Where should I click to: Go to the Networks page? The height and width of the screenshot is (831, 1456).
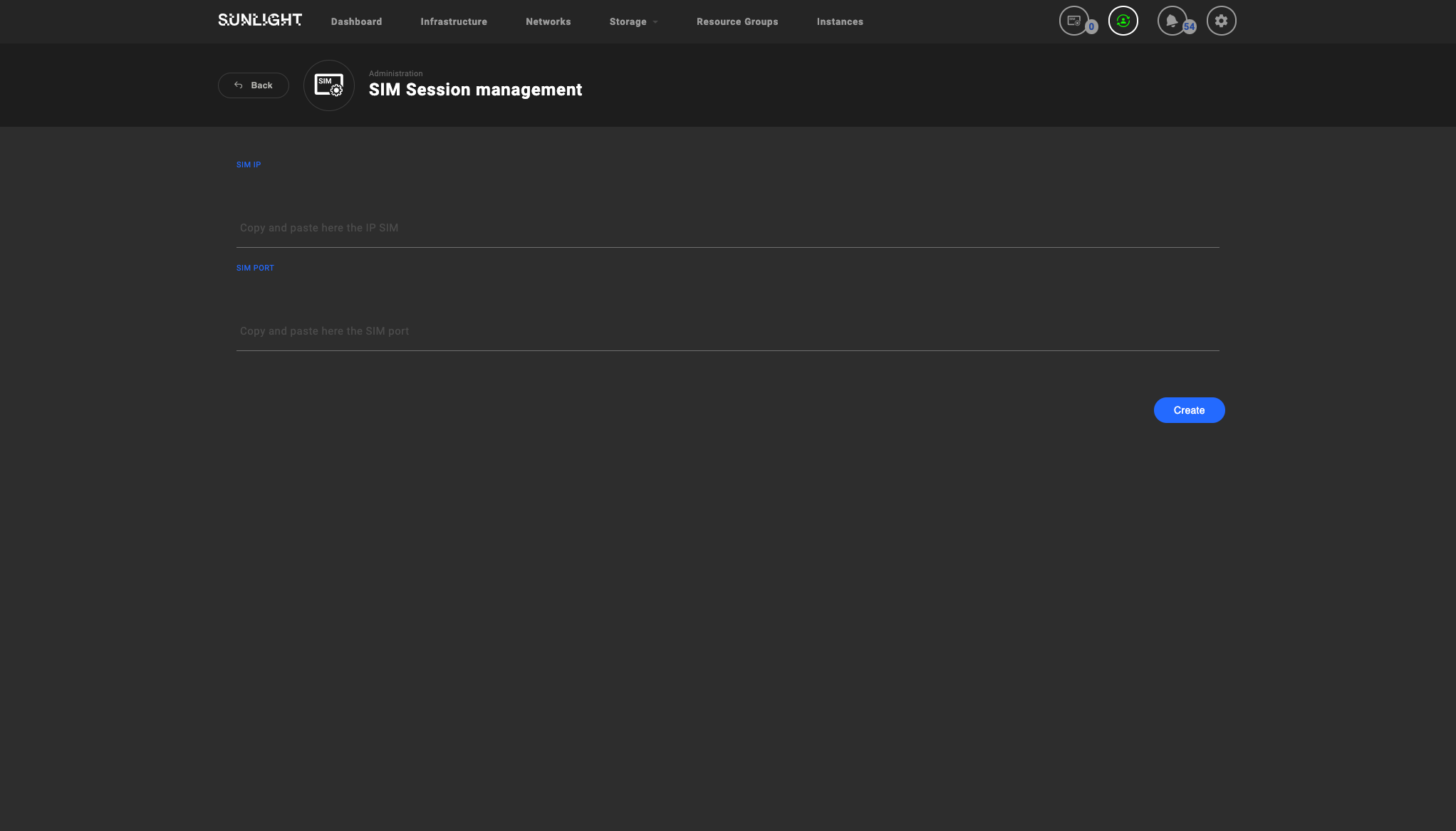tap(548, 21)
